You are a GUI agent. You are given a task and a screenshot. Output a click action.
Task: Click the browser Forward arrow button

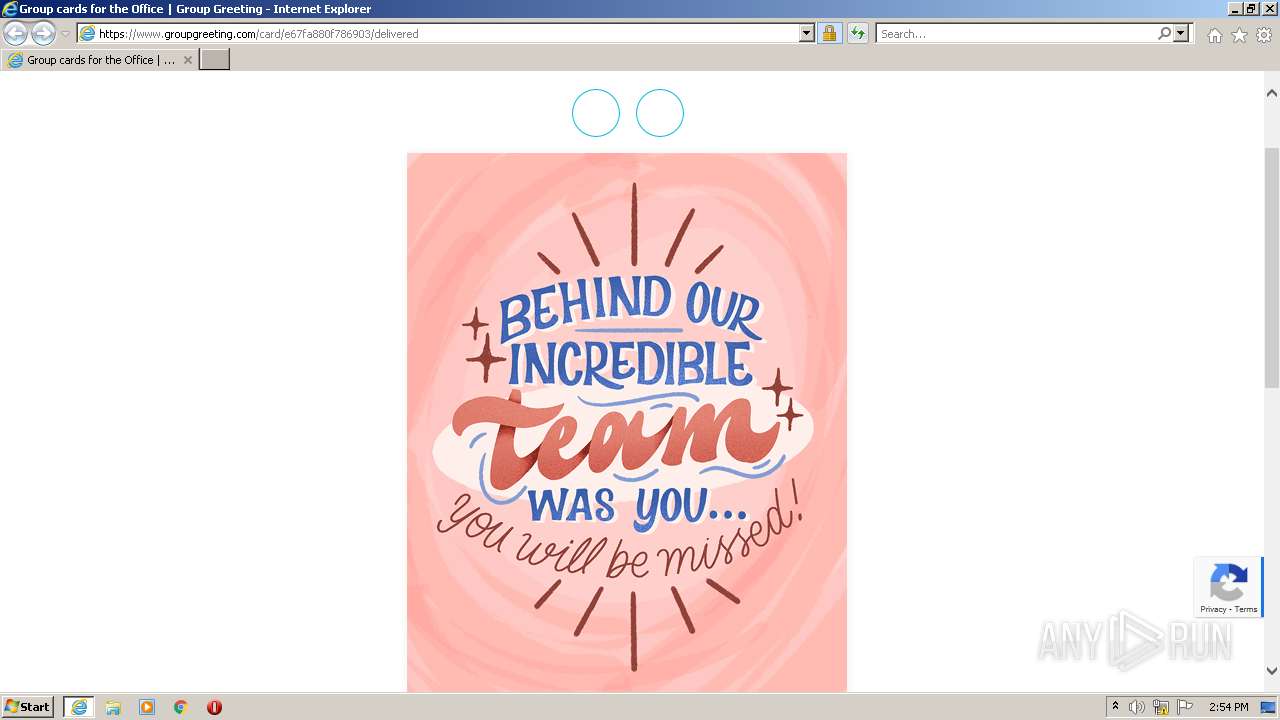[43, 34]
